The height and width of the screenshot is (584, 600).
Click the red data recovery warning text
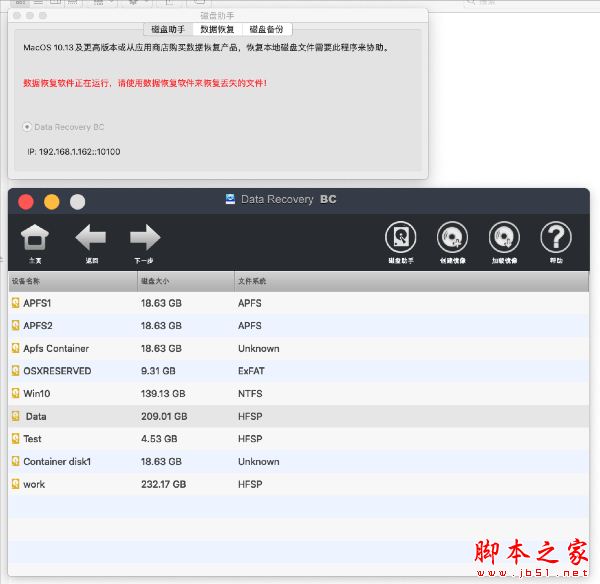[145, 83]
